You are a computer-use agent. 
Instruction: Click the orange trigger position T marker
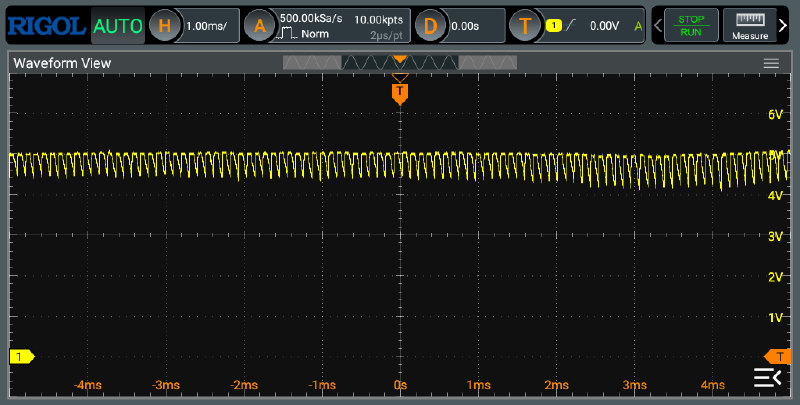(400, 94)
